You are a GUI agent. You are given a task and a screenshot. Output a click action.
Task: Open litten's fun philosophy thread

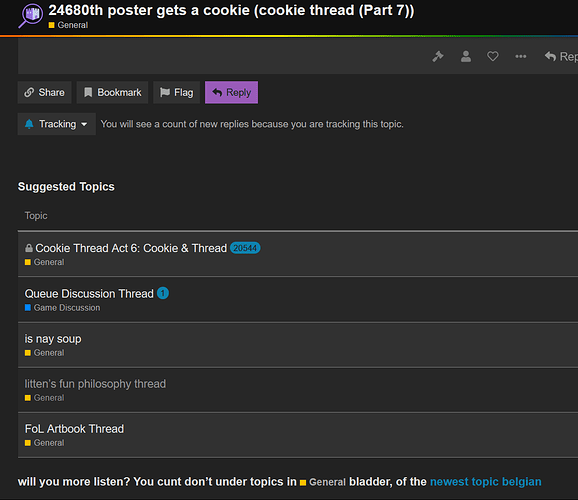tap(95, 384)
